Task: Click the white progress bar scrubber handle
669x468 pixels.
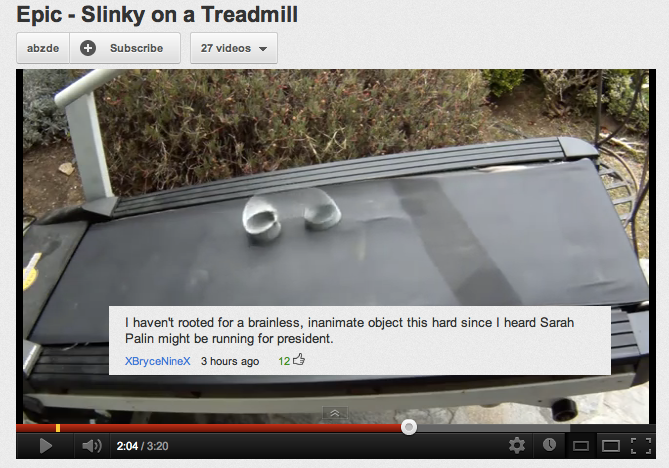Action: [x=409, y=427]
